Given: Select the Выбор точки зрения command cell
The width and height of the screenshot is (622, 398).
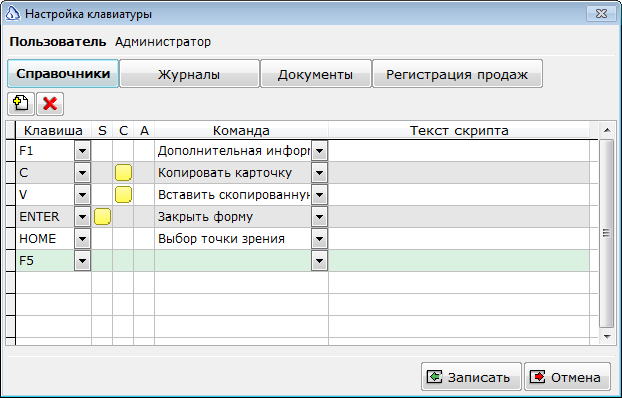Looking at the screenshot, I should tap(233, 238).
